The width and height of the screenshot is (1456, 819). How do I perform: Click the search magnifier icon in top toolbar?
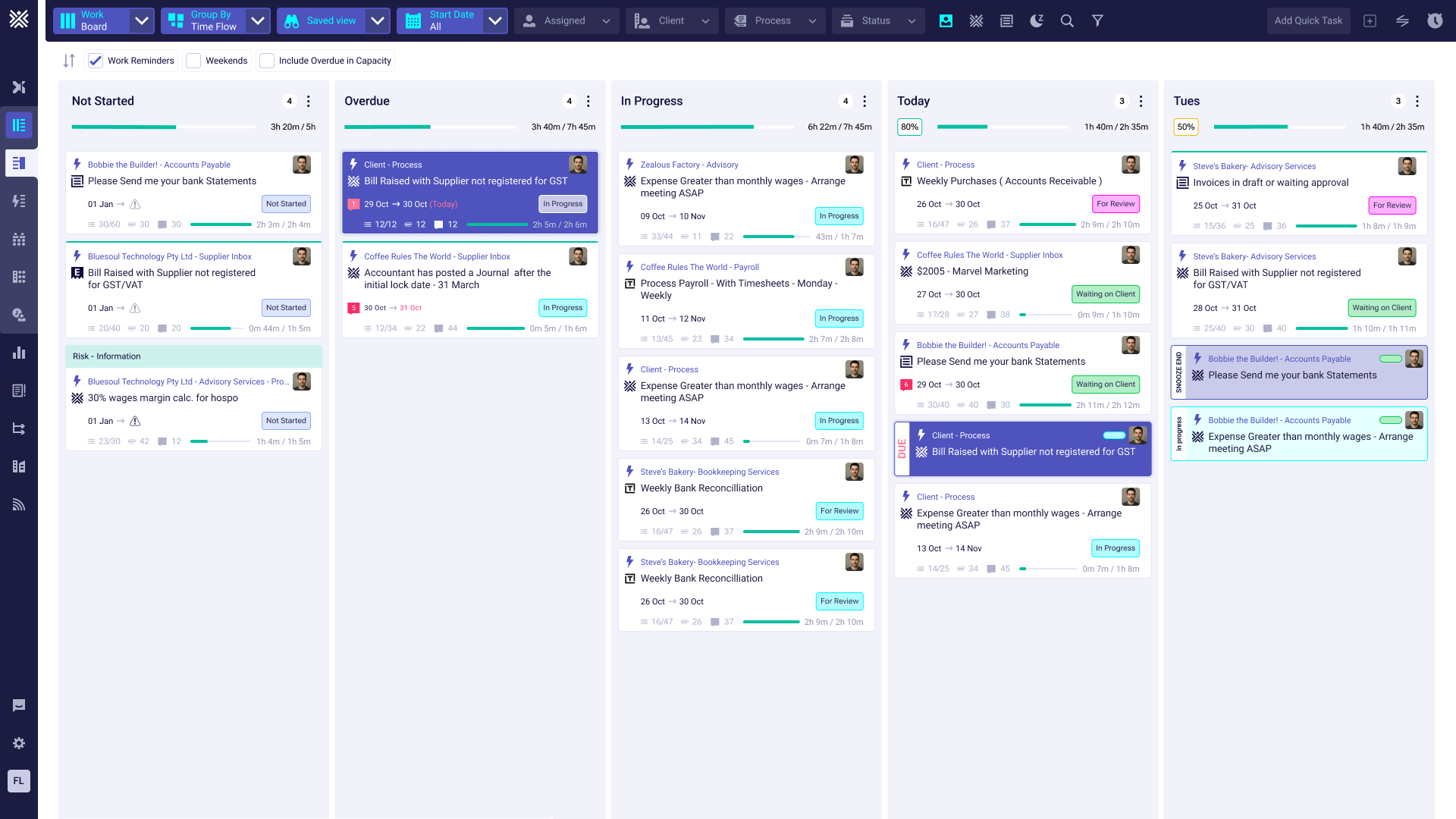[x=1067, y=21]
